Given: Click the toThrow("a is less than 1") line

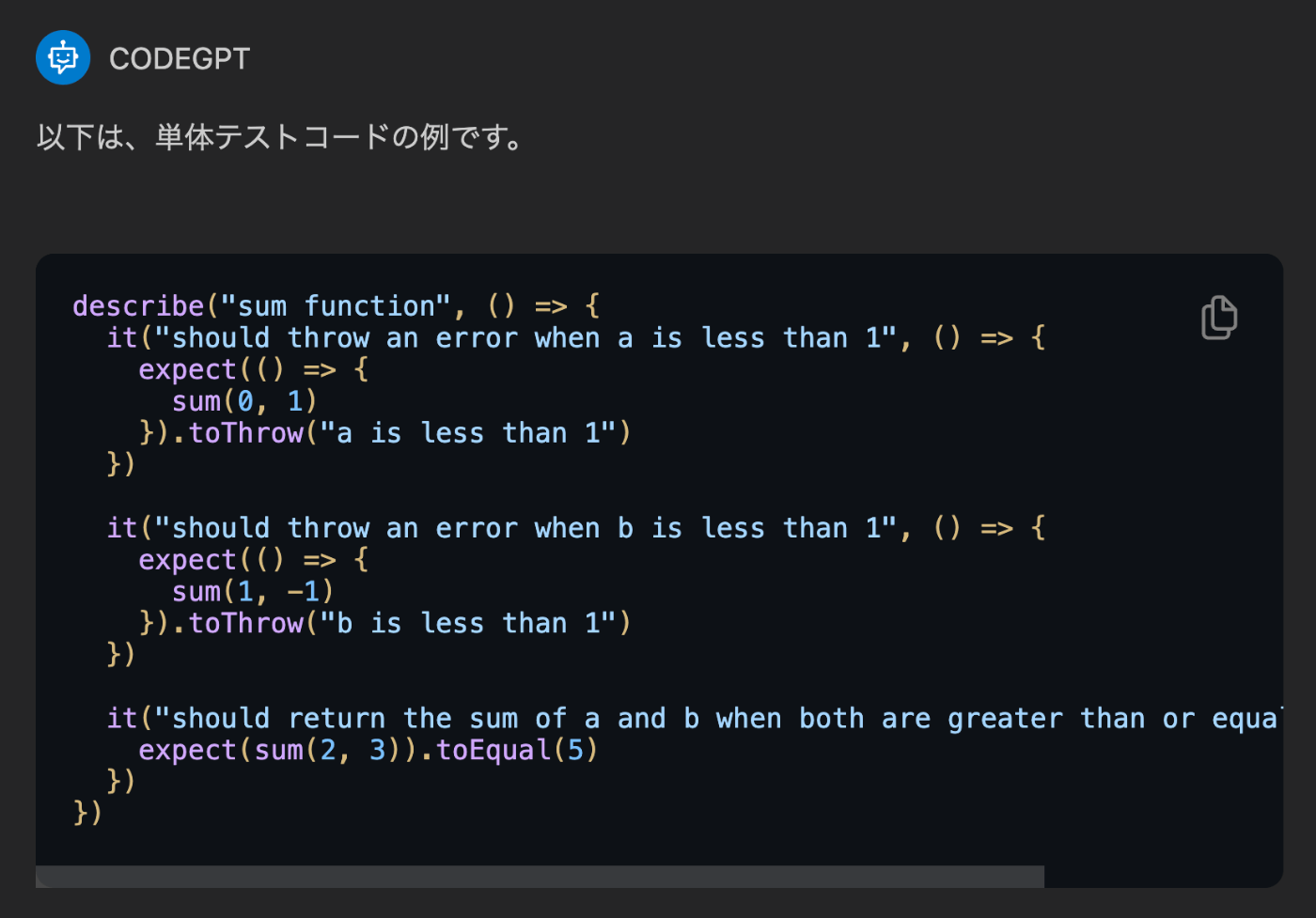Looking at the screenshot, I should (x=385, y=432).
